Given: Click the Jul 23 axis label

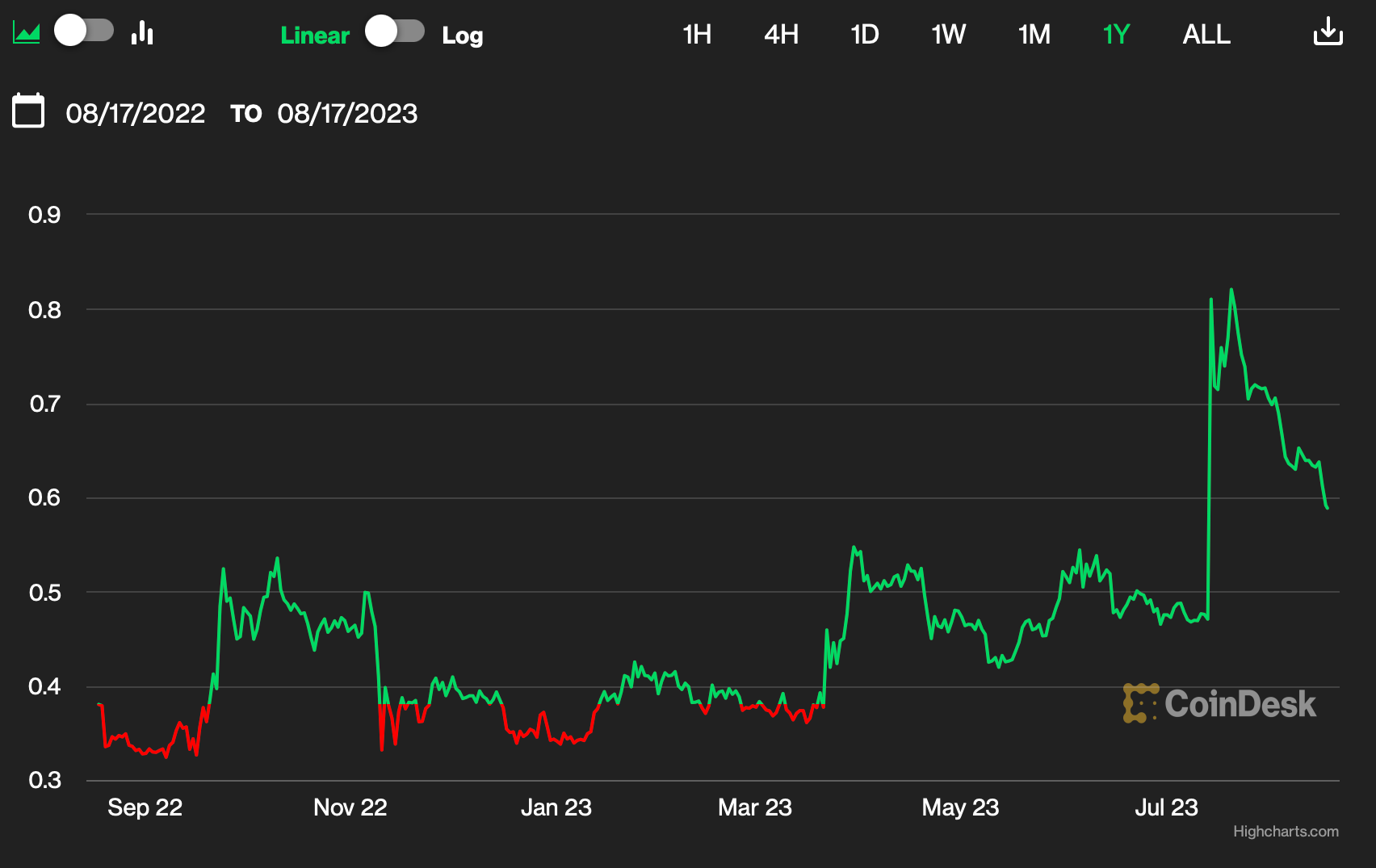Looking at the screenshot, I should pos(1167,807).
